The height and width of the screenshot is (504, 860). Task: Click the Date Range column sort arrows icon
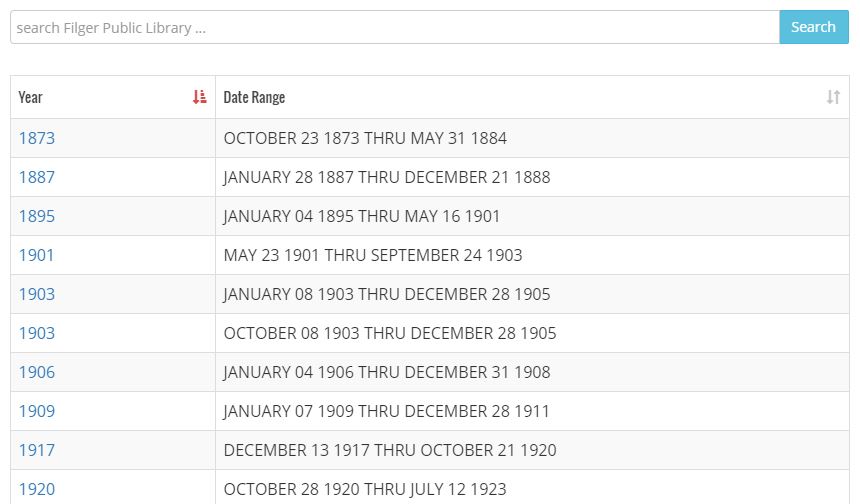coord(833,97)
